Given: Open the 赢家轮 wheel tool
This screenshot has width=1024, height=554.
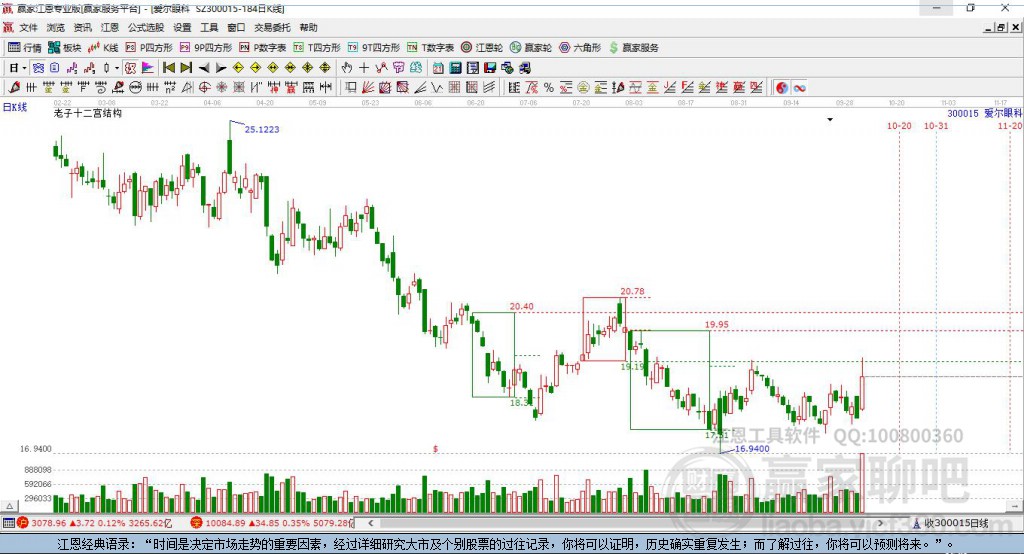Looking at the screenshot, I should point(531,48).
